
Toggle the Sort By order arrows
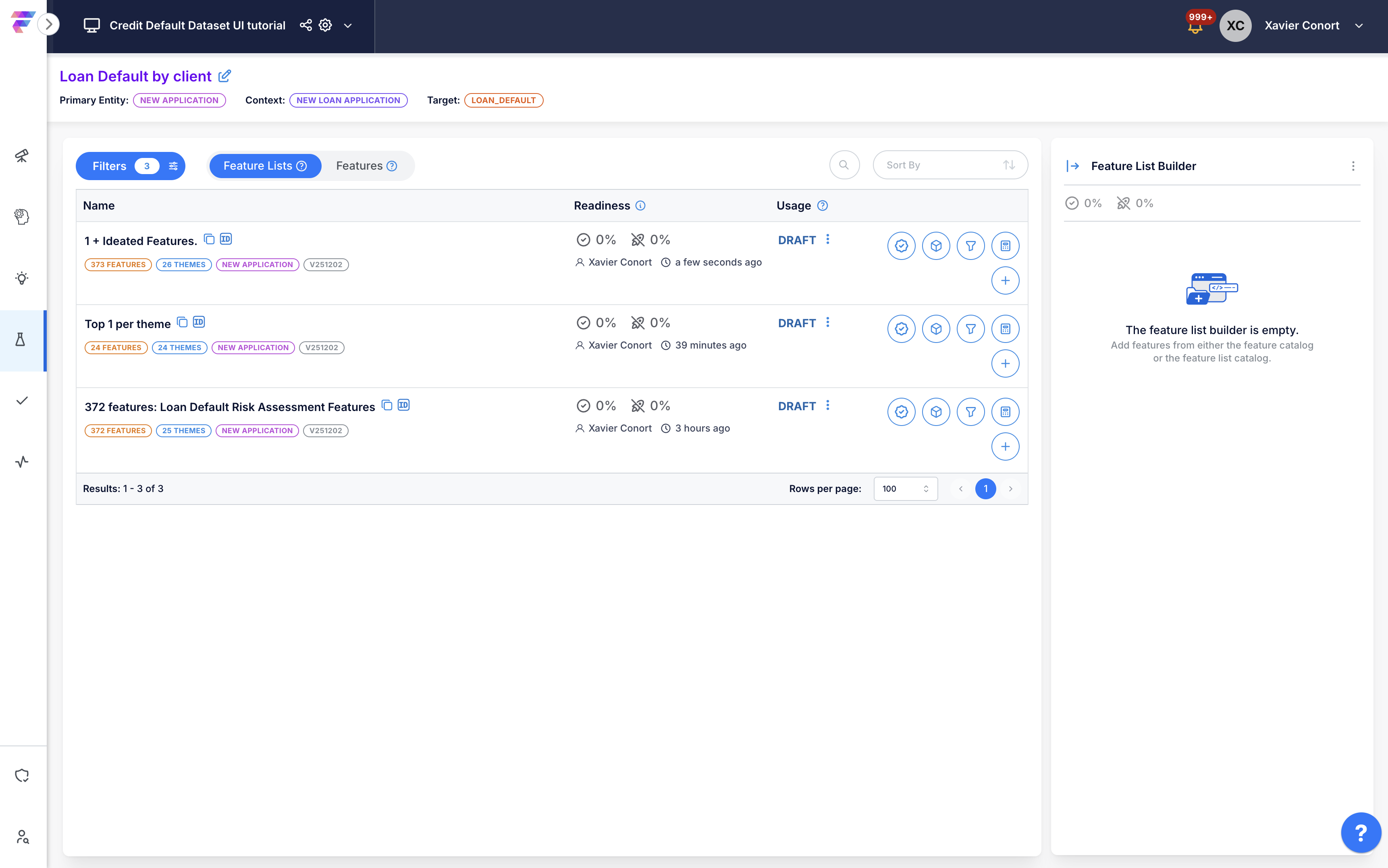click(x=1009, y=165)
